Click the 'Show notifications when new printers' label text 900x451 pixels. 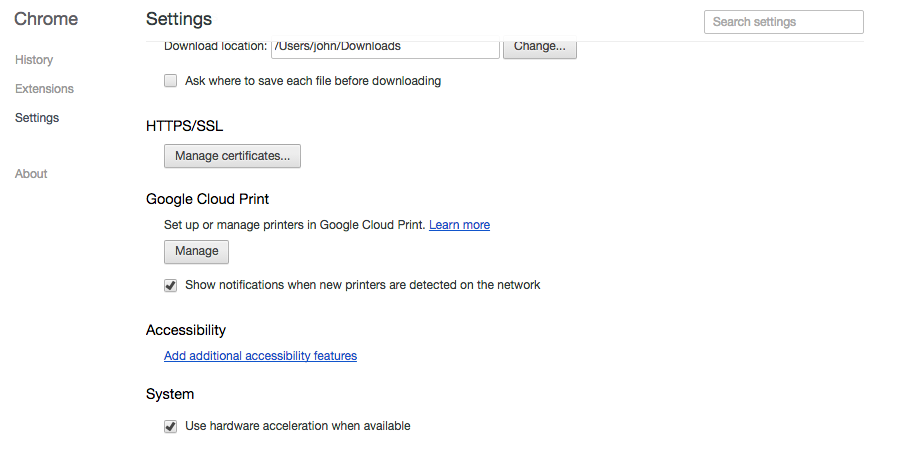click(362, 285)
